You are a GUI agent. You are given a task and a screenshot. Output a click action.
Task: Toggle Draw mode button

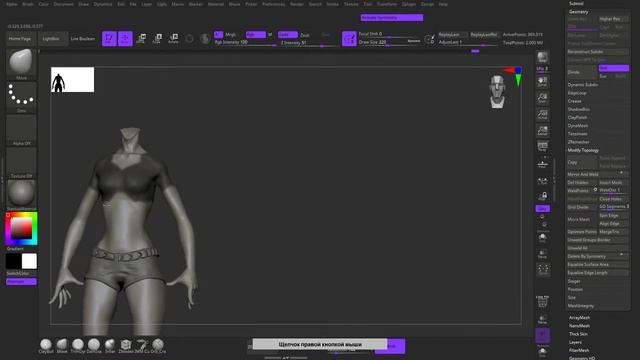(125, 39)
